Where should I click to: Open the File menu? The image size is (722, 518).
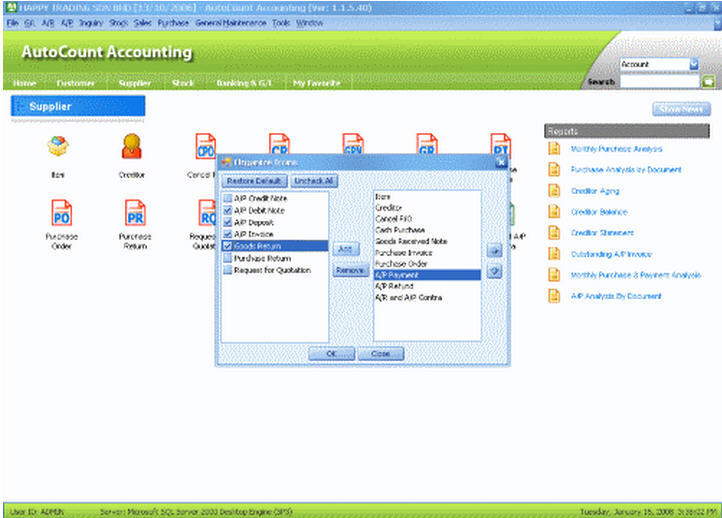point(12,23)
